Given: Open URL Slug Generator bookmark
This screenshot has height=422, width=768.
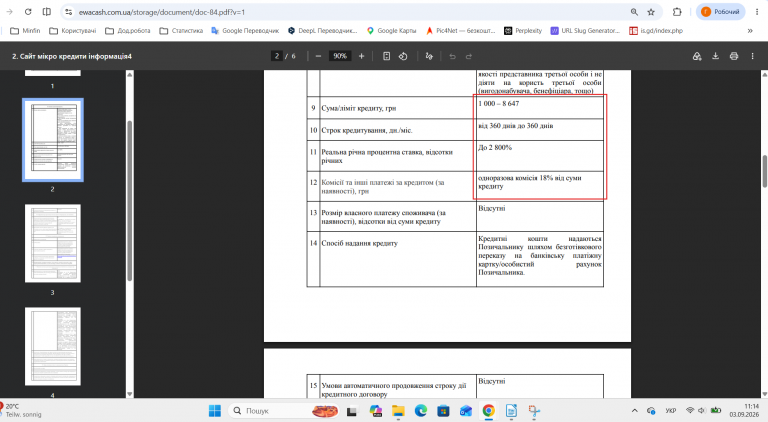Looking at the screenshot, I should pyautogui.click(x=585, y=30).
